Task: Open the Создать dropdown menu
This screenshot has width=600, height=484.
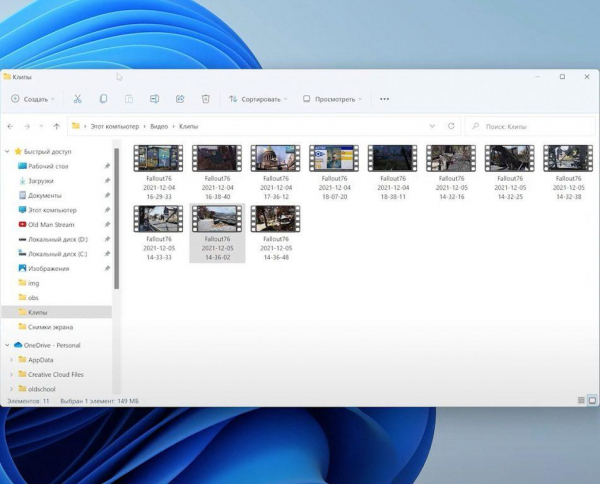Action: 33,99
